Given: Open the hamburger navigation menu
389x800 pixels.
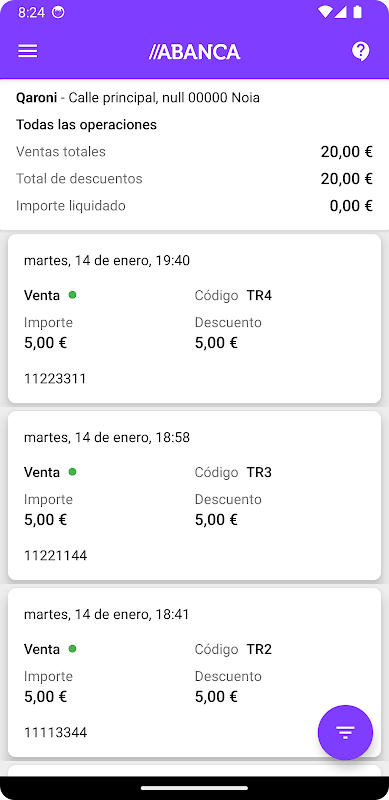Looking at the screenshot, I should [x=28, y=51].
